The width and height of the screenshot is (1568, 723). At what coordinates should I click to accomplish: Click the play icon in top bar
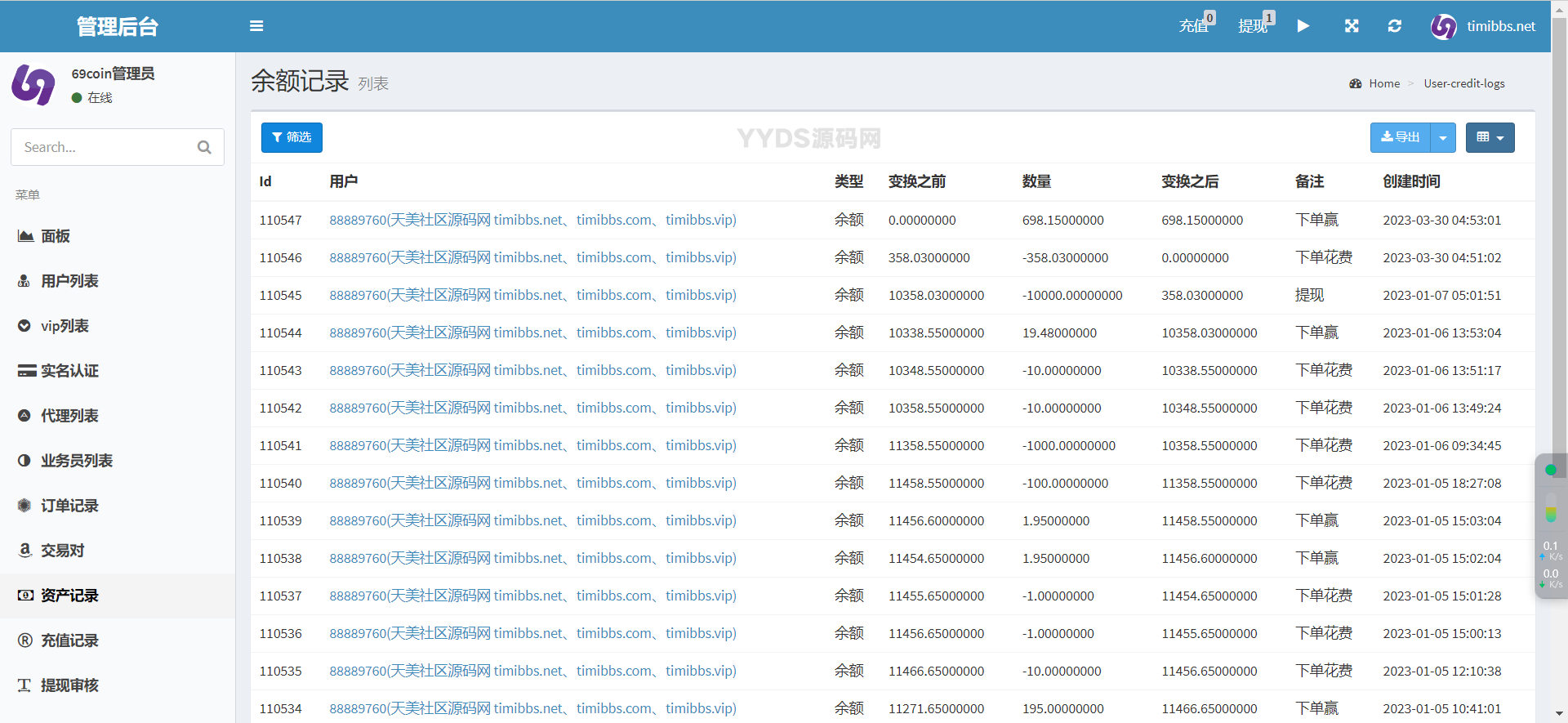tap(1303, 26)
